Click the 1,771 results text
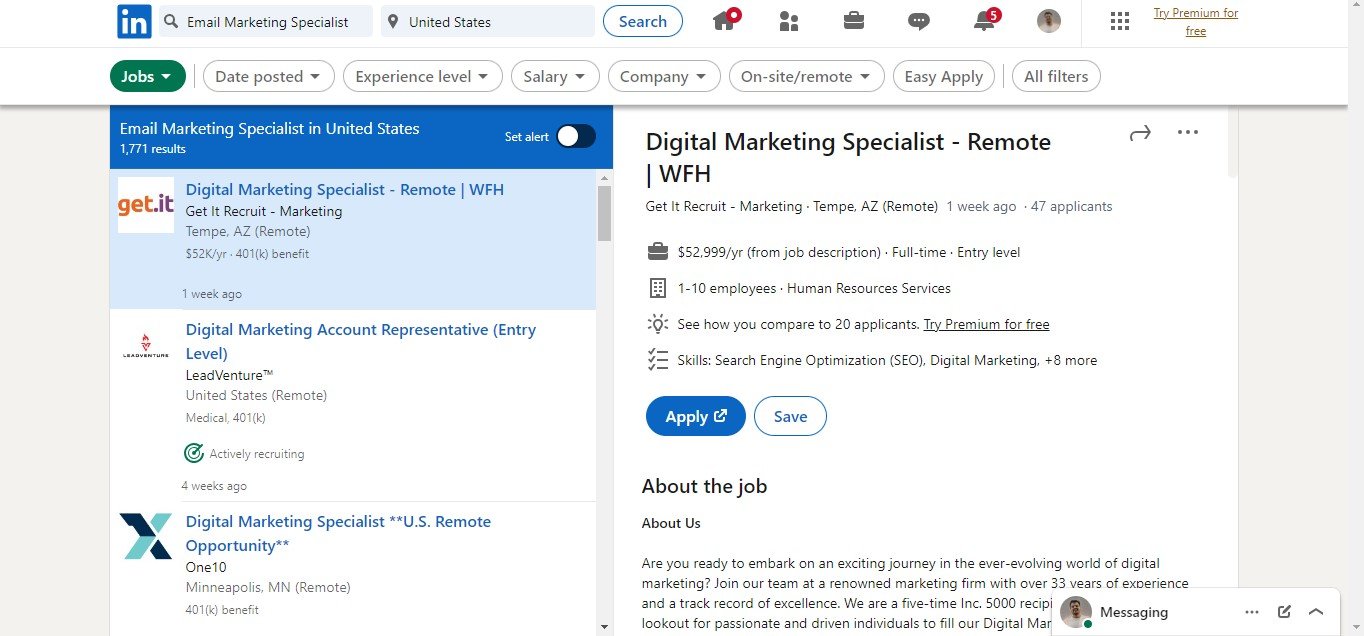This screenshot has width=1364, height=636. pos(153,149)
